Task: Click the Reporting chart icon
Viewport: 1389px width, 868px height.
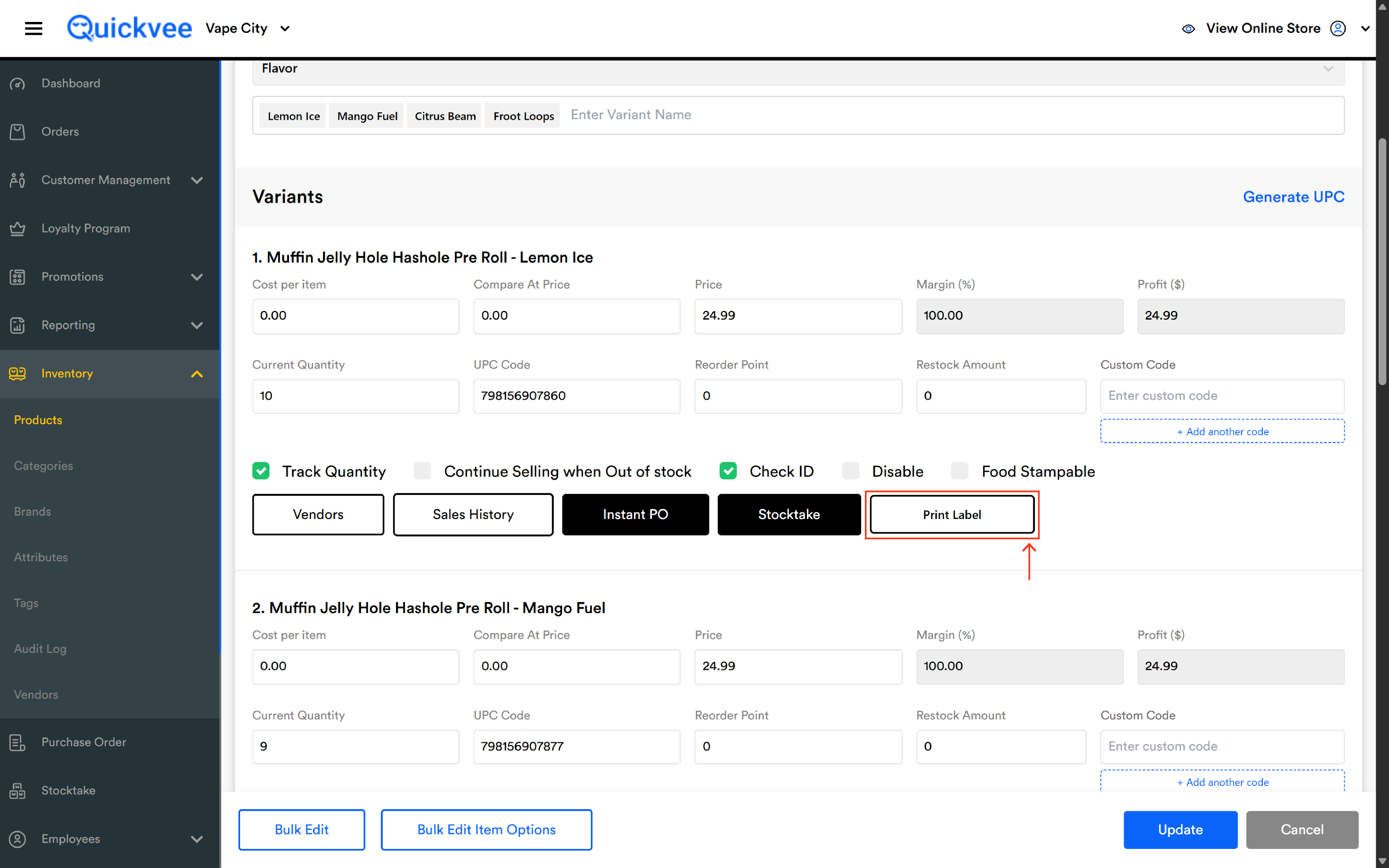Action: [x=17, y=325]
